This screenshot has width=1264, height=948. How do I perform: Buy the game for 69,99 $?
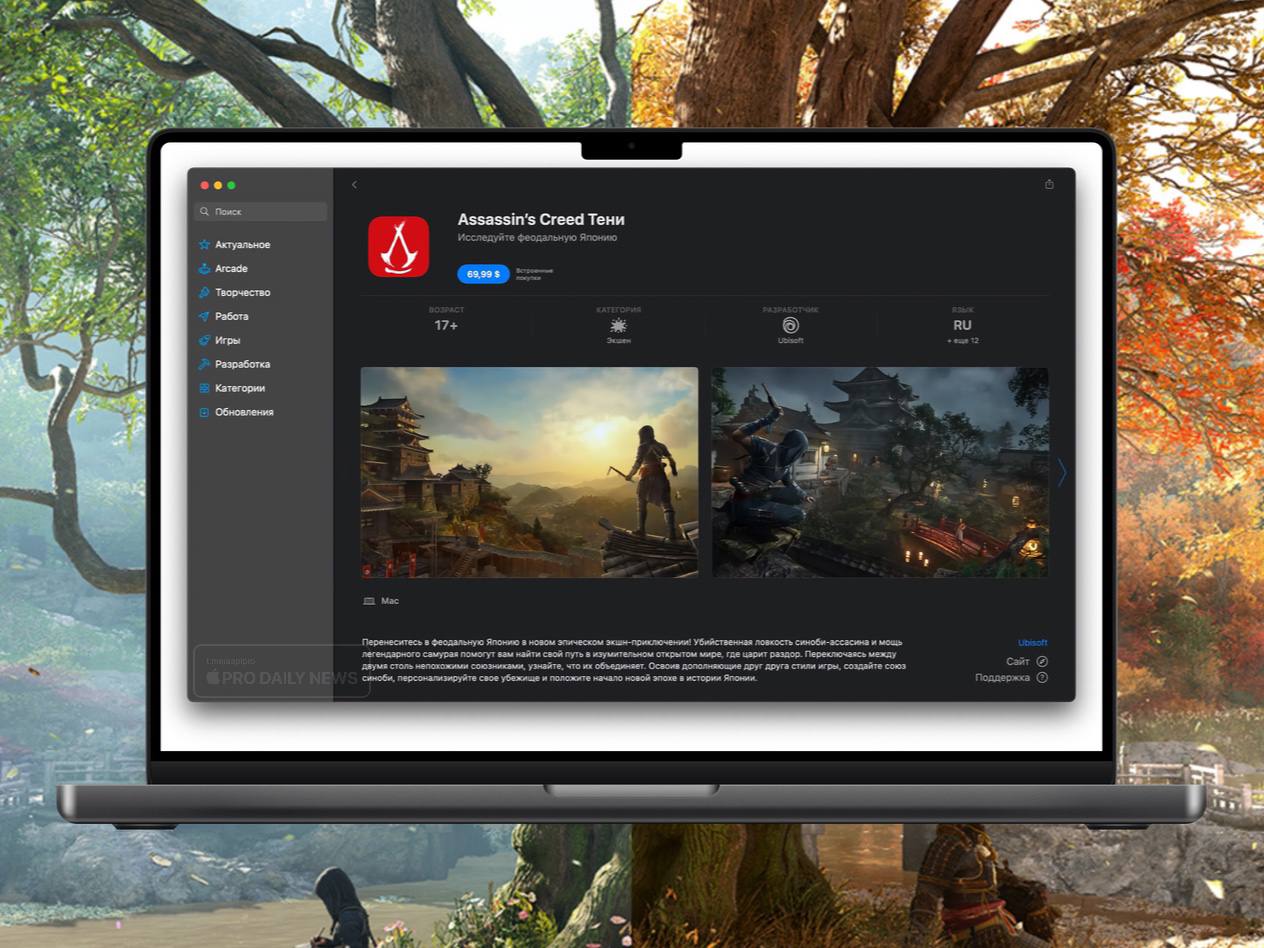[483, 274]
